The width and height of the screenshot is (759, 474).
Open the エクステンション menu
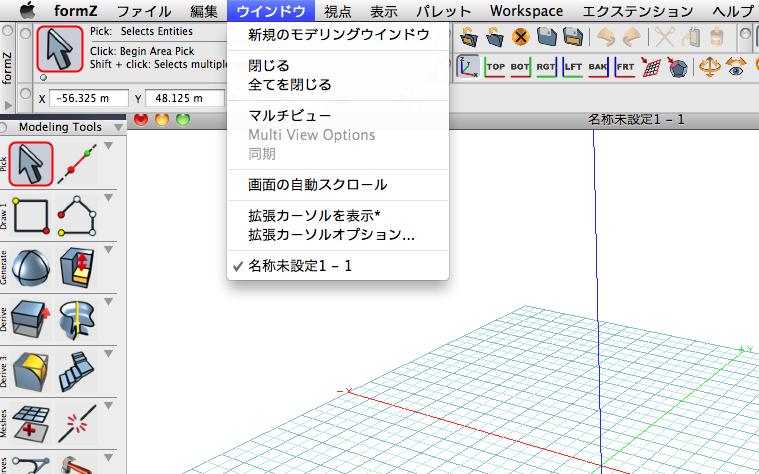638,11
